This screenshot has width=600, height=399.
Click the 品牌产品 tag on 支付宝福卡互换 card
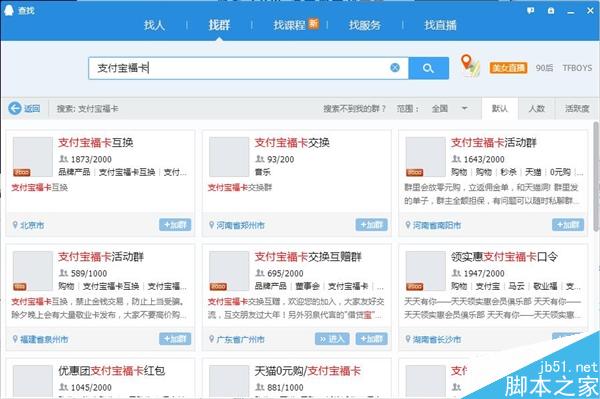74,172
